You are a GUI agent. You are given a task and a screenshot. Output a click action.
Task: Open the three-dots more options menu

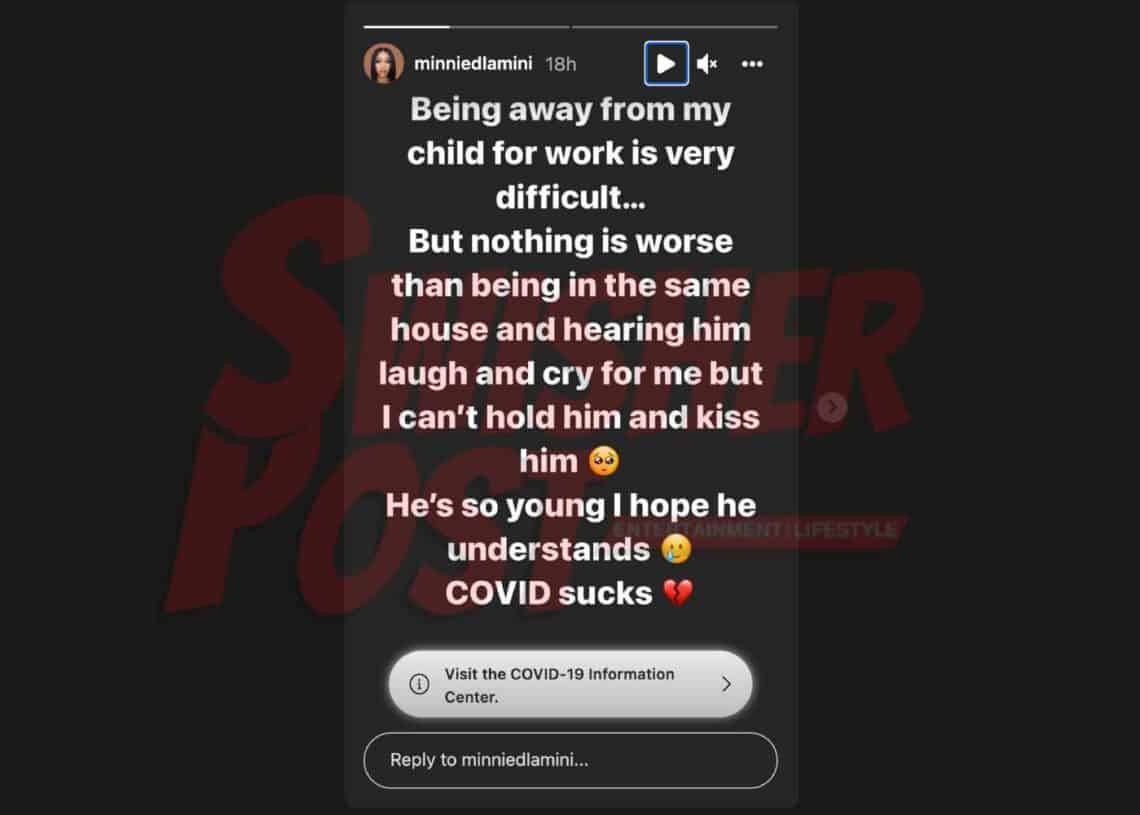752,64
